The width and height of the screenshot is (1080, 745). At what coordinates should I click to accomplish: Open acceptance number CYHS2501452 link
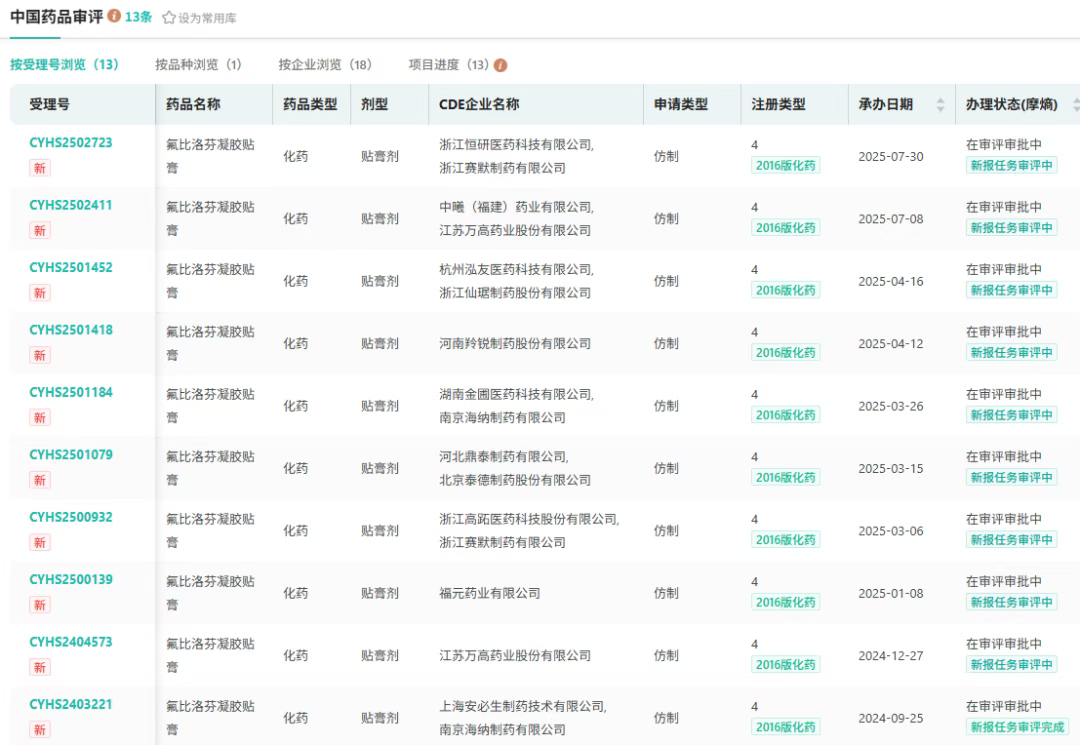click(x=71, y=268)
